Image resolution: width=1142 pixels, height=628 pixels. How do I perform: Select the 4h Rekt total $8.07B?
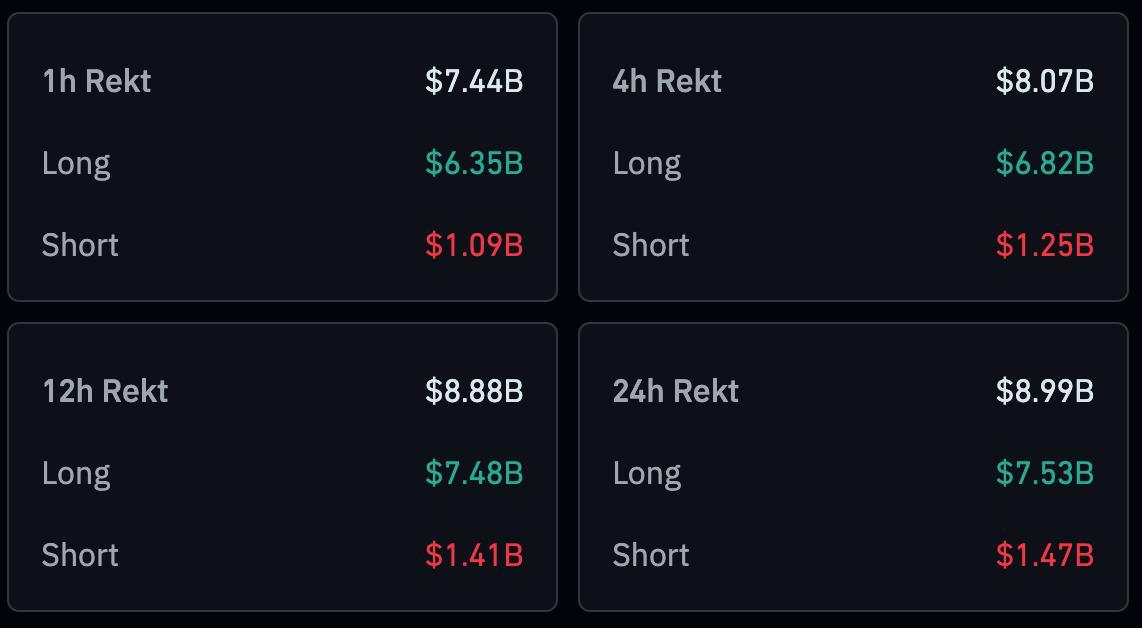coord(1045,81)
